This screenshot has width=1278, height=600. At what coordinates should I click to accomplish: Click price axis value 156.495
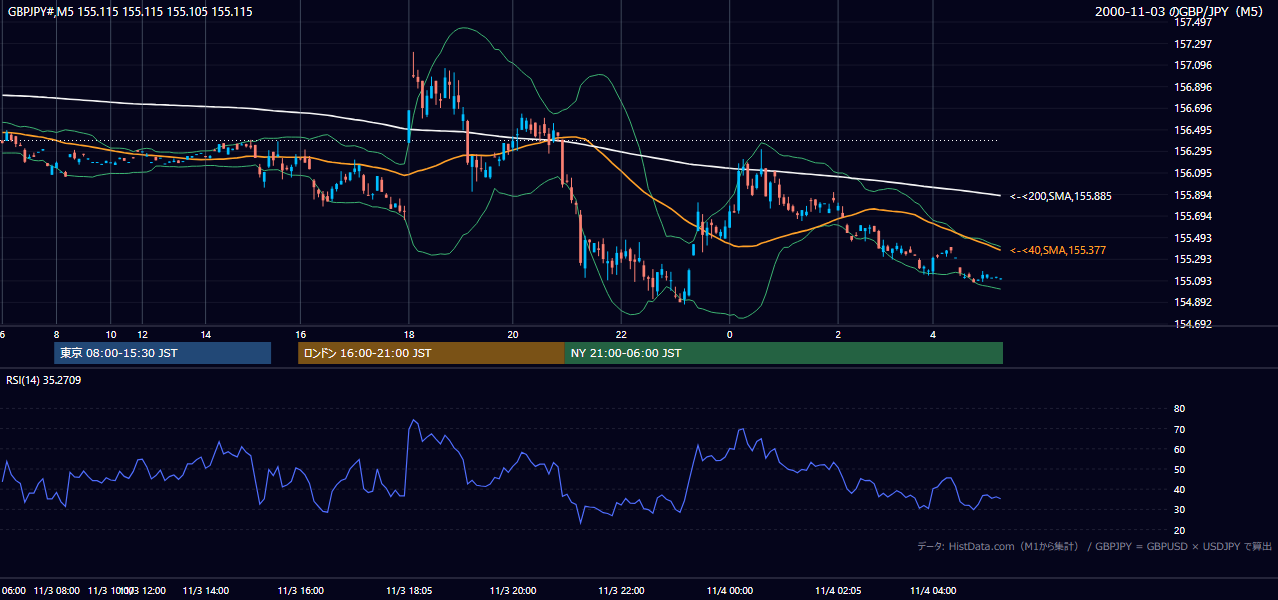click(1194, 130)
